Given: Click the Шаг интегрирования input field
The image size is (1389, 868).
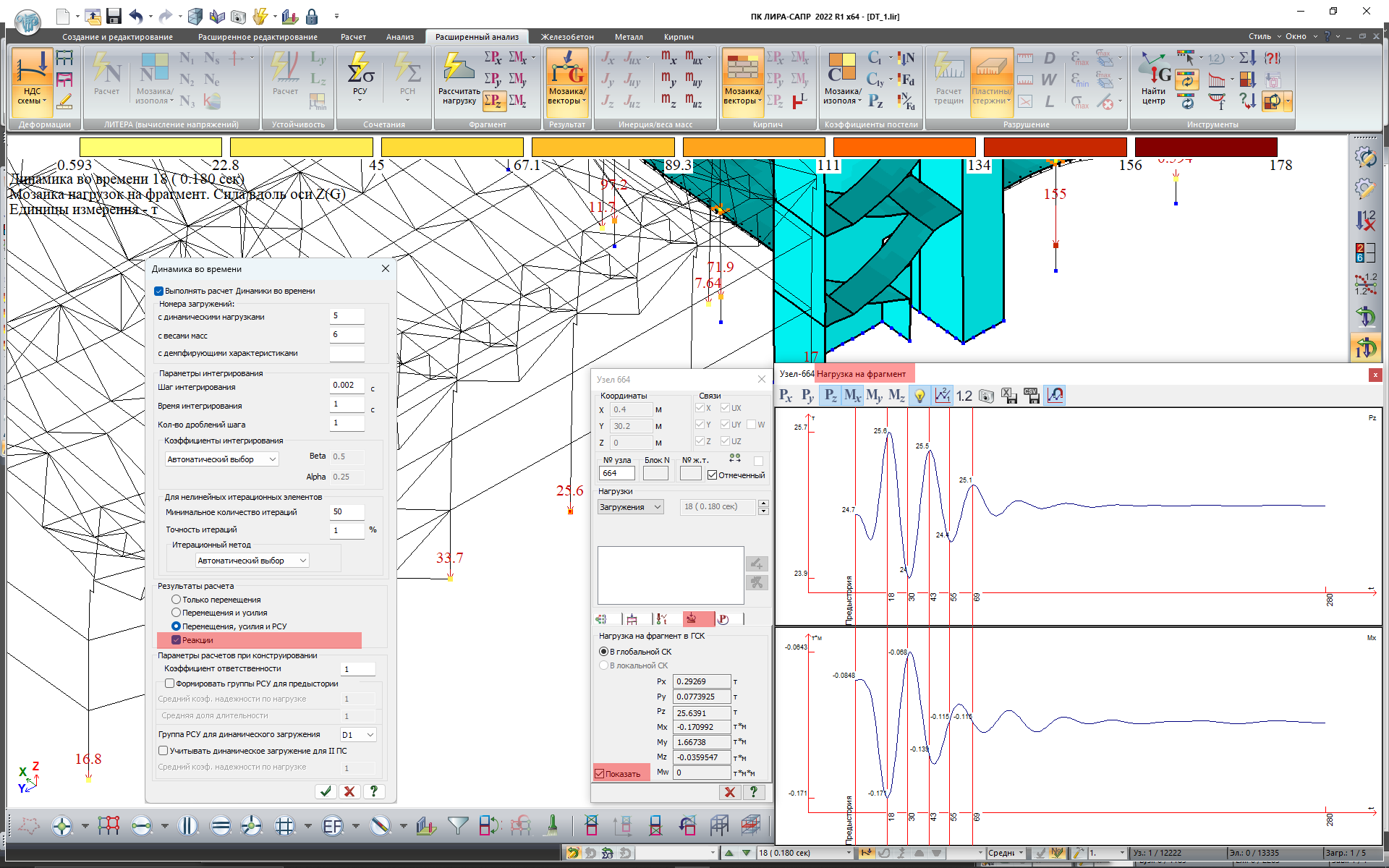Looking at the screenshot, I should click(347, 386).
